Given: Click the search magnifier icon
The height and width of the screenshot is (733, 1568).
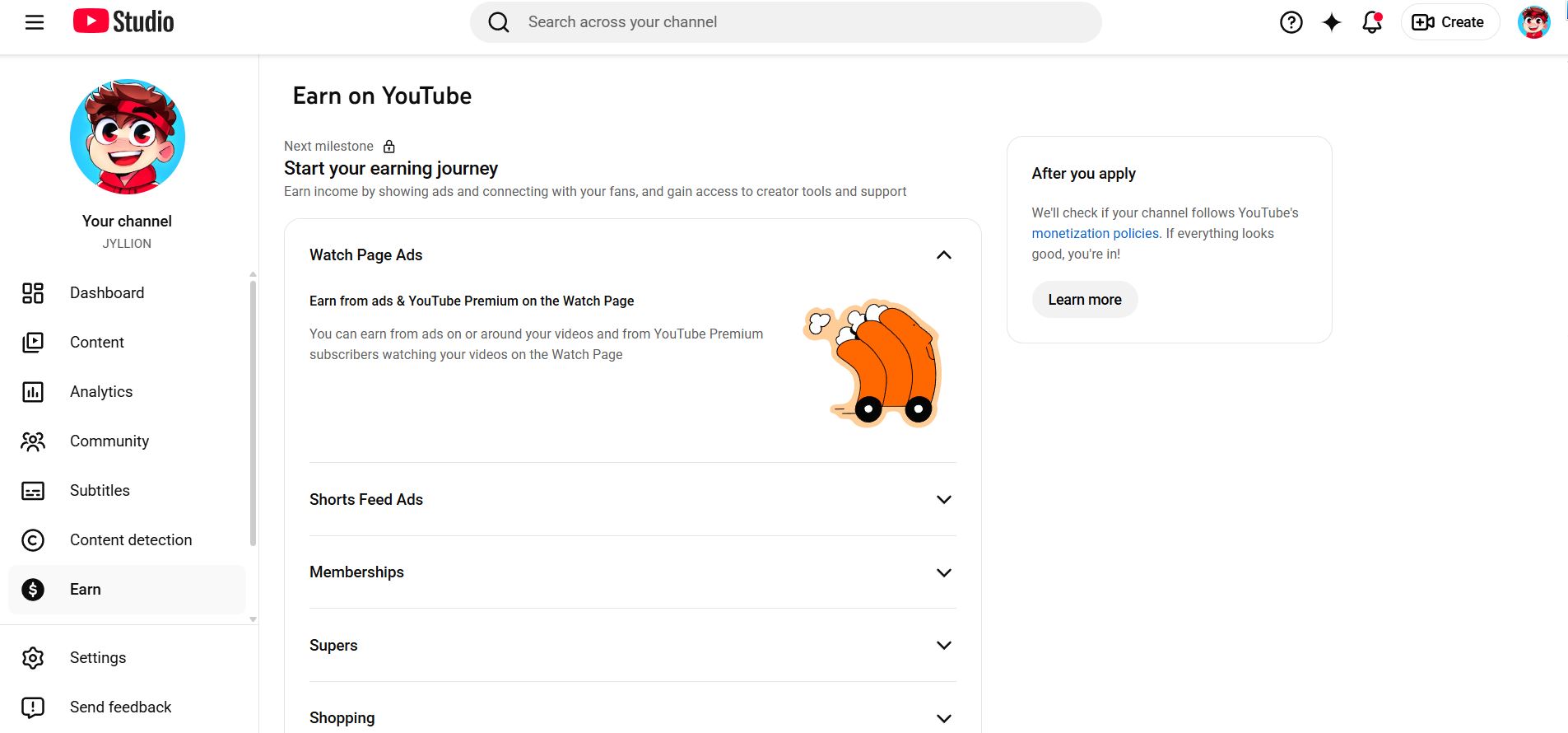Looking at the screenshot, I should [499, 22].
